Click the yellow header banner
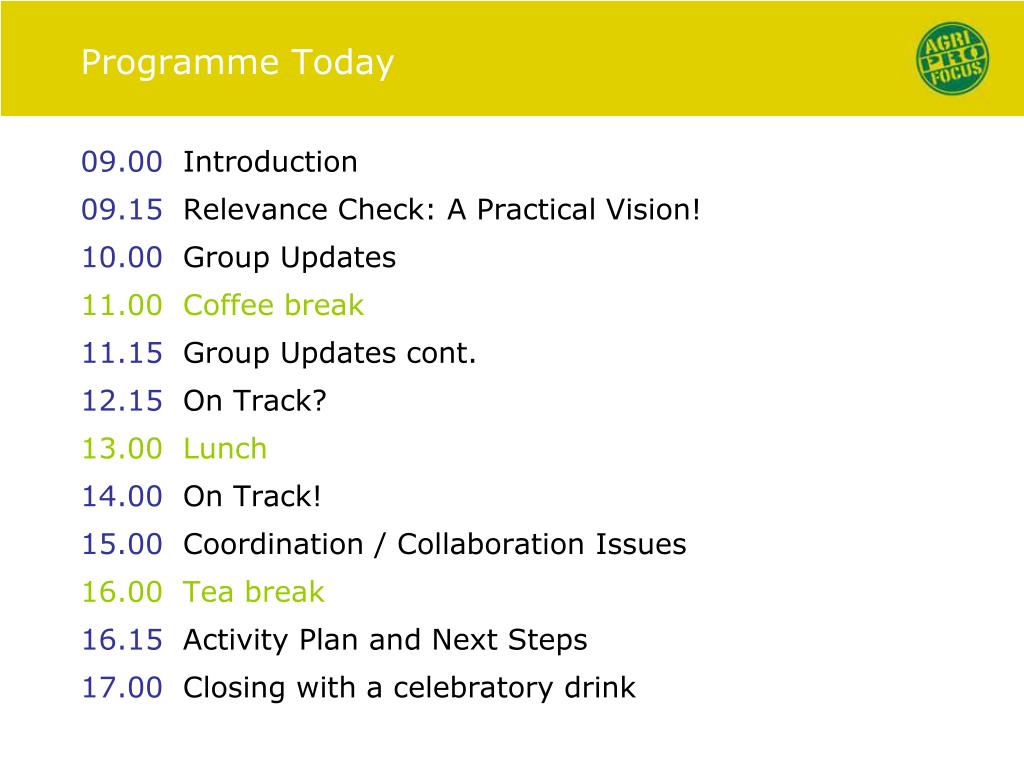 (512, 58)
